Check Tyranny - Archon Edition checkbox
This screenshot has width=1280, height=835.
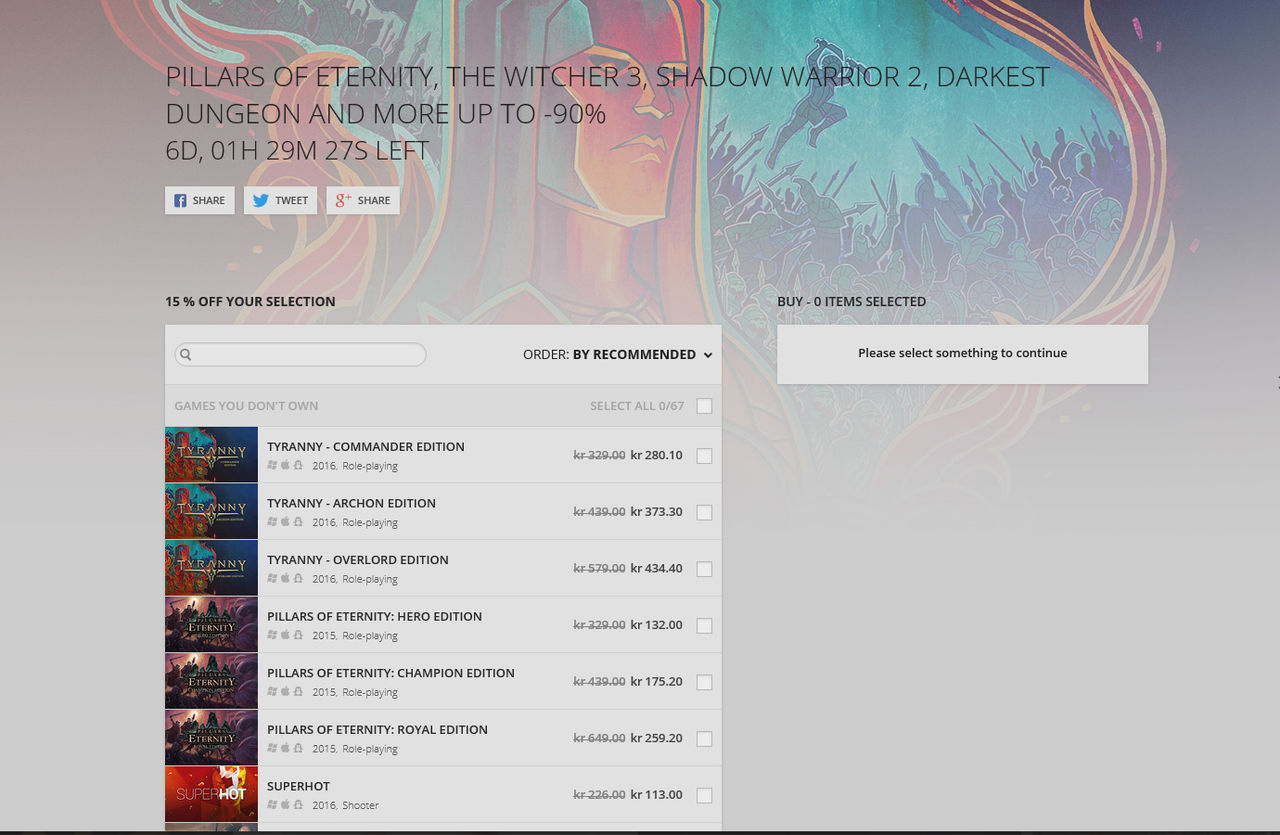[x=704, y=512]
